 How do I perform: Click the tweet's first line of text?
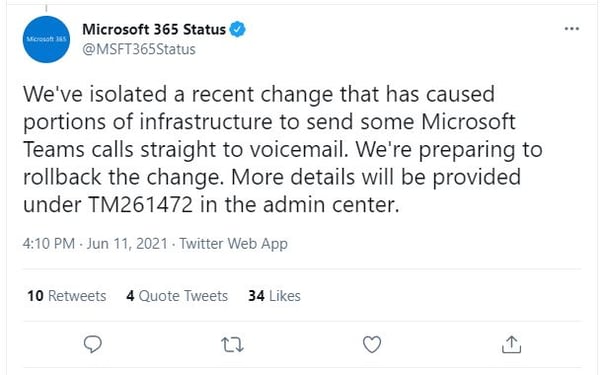coord(259,95)
